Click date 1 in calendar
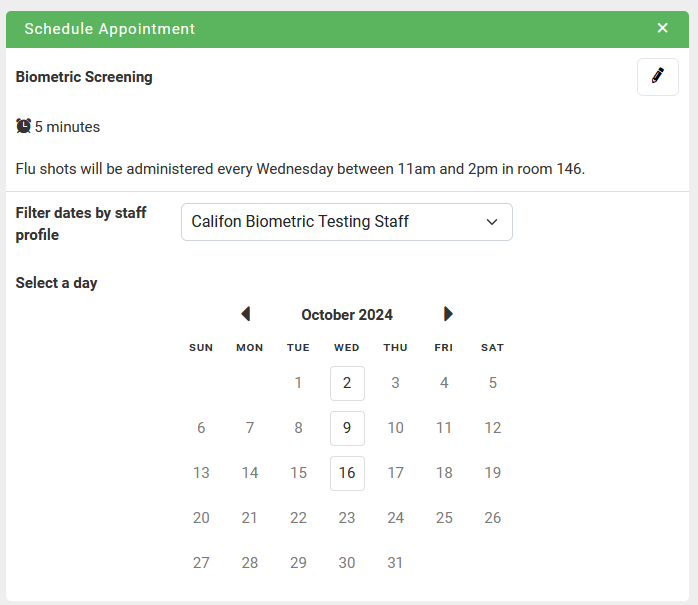Screen dimensions: 698x605 click(298, 383)
